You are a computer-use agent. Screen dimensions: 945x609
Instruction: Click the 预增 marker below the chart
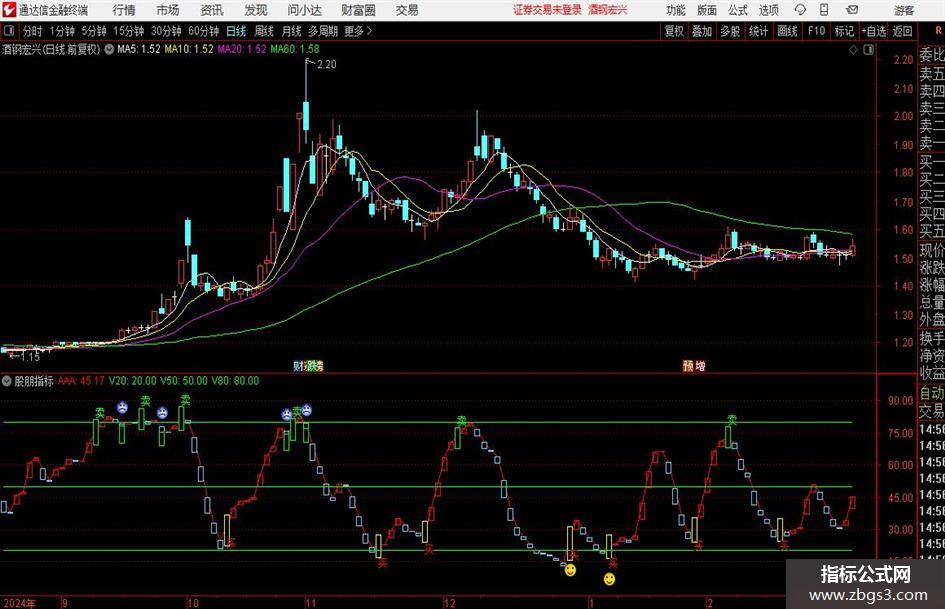(694, 366)
